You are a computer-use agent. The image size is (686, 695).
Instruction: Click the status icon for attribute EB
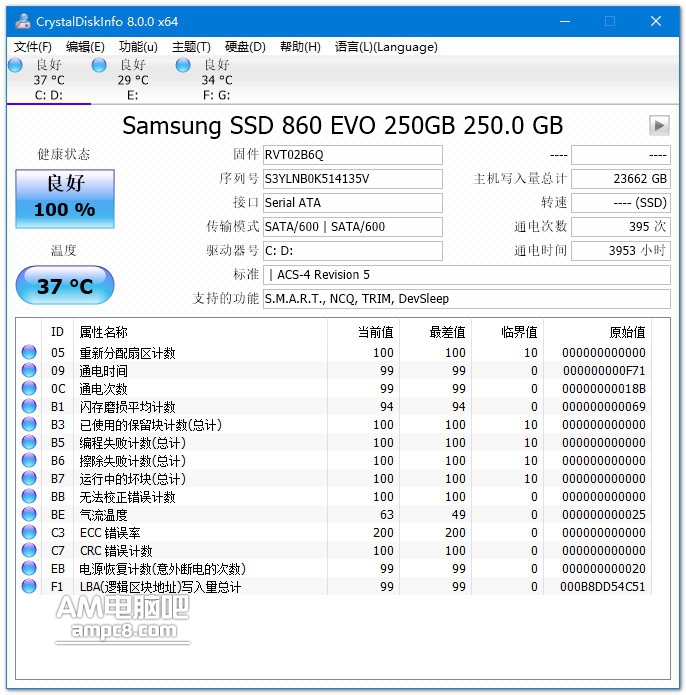(x=29, y=568)
